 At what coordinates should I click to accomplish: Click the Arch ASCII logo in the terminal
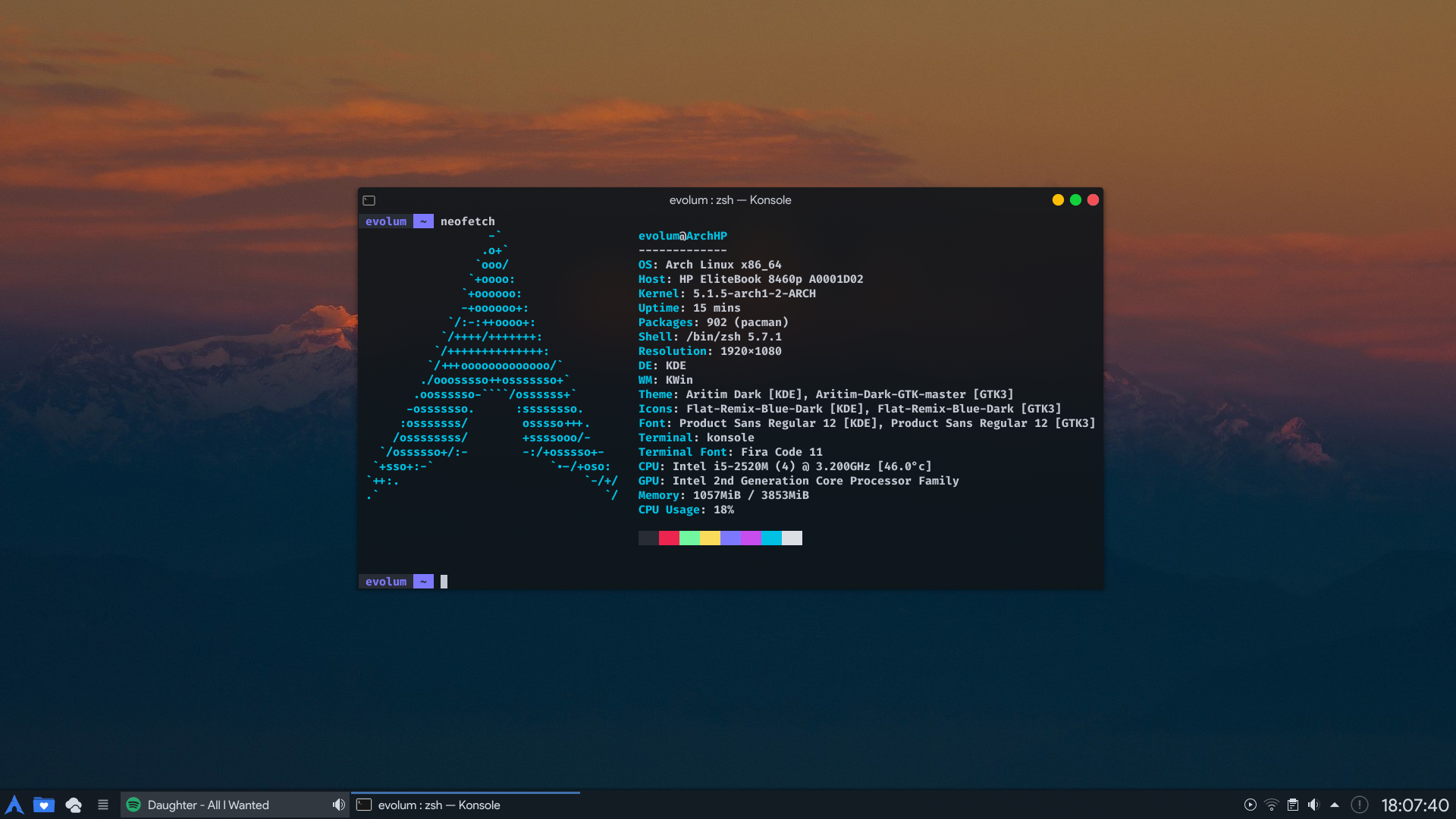[492, 366]
